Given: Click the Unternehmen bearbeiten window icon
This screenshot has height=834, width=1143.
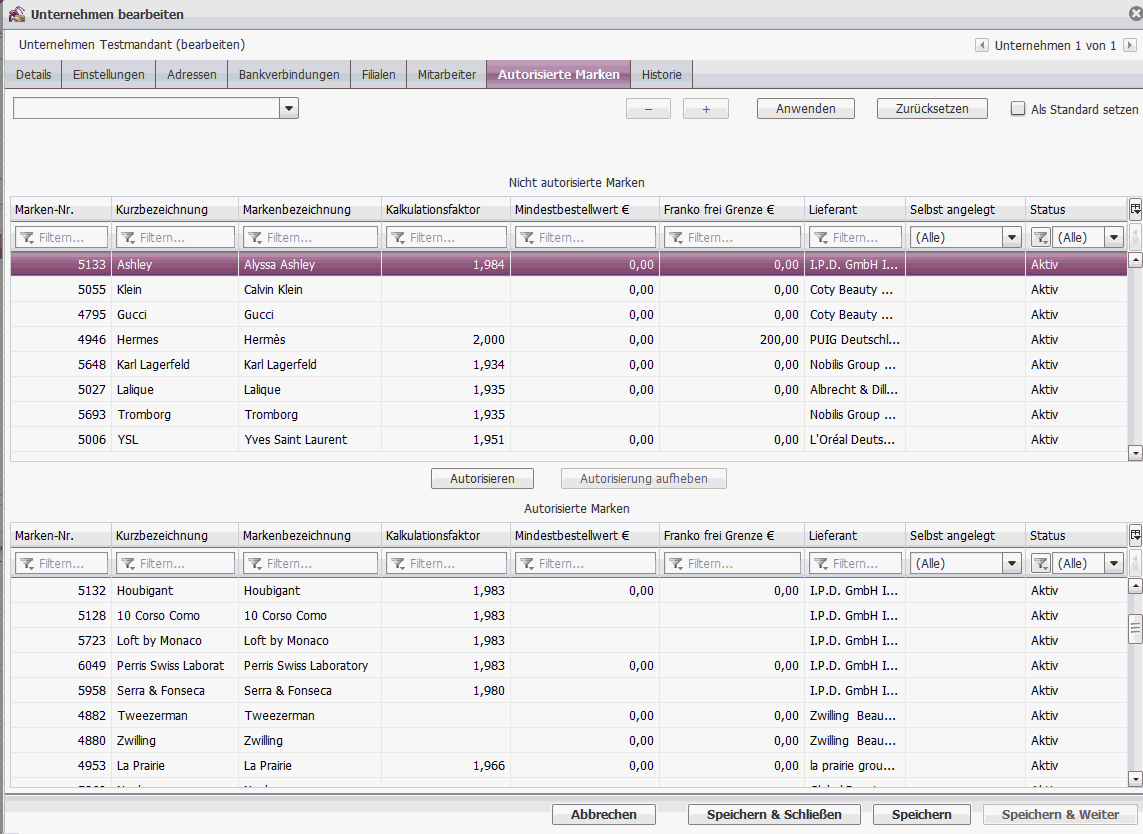Looking at the screenshot, I should [16, 14].
